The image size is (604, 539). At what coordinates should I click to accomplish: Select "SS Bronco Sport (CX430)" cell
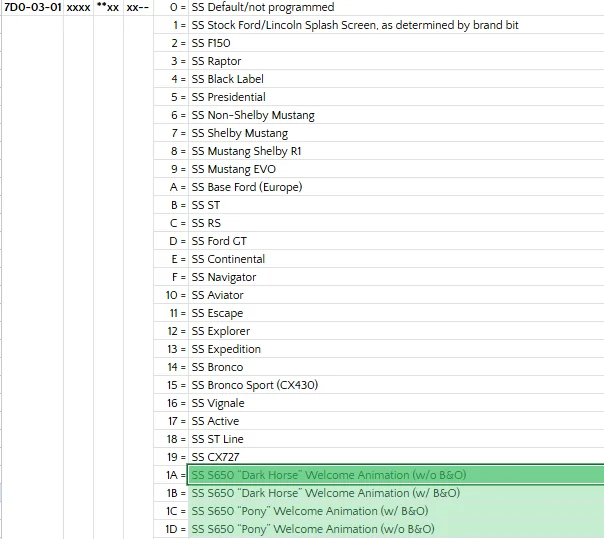click(396, 385)
